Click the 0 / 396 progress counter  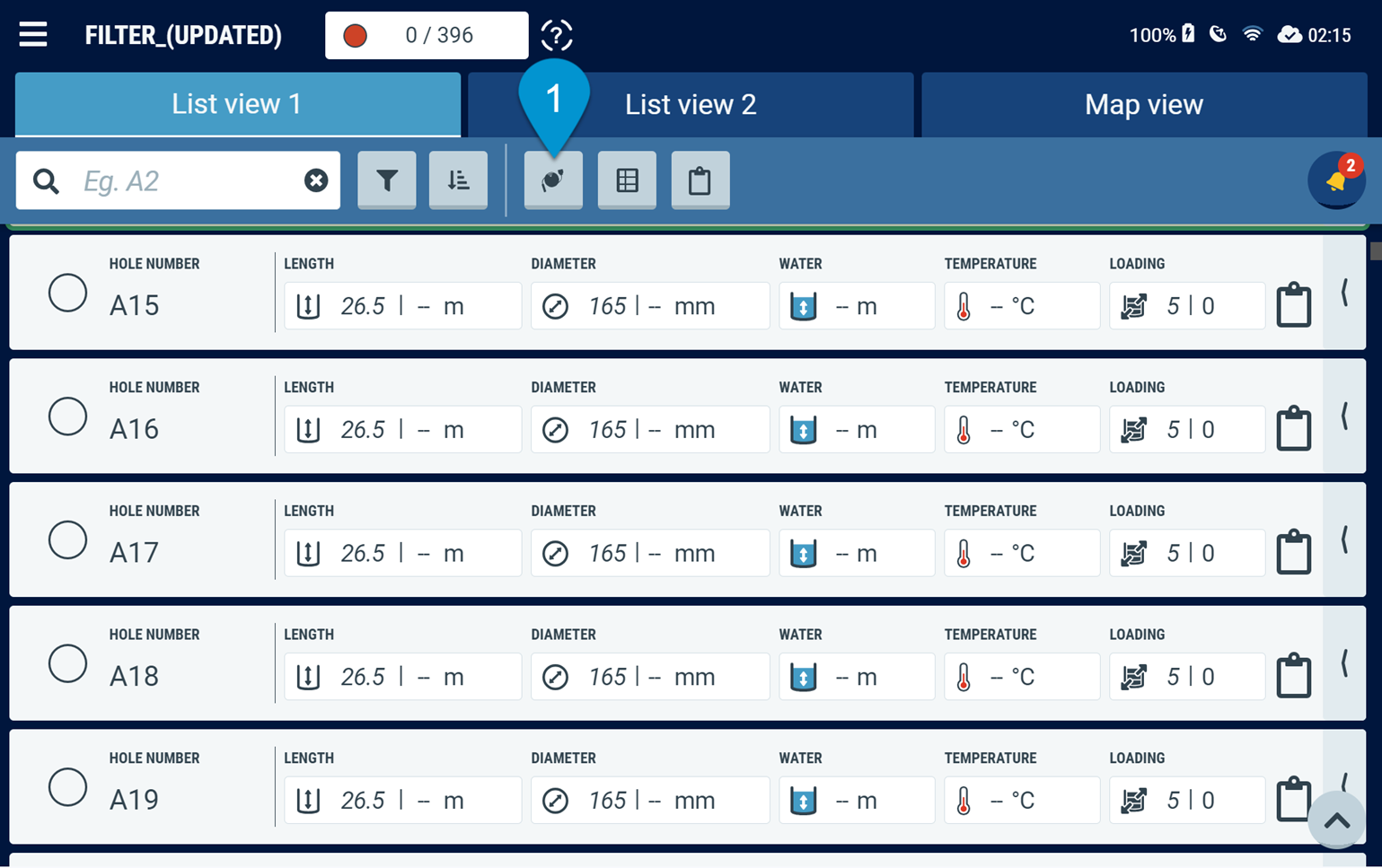(427, 35)
